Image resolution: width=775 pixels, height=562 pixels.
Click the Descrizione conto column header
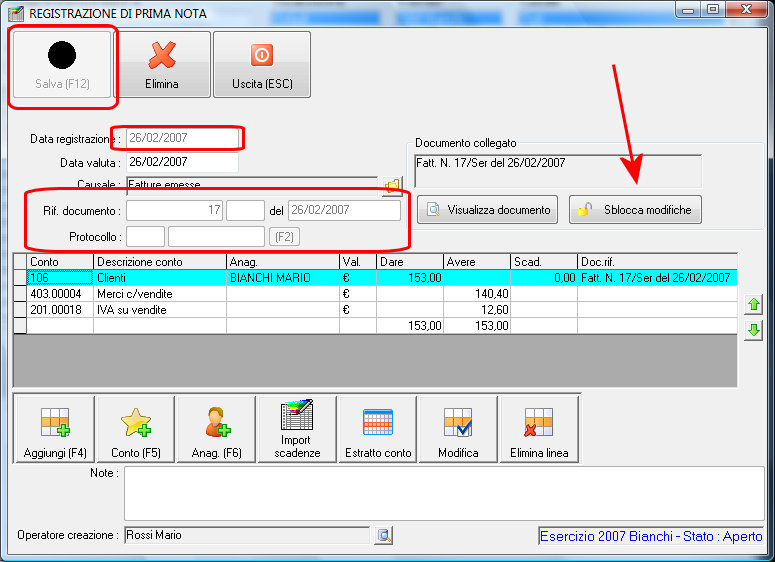(x=160, y=262)
